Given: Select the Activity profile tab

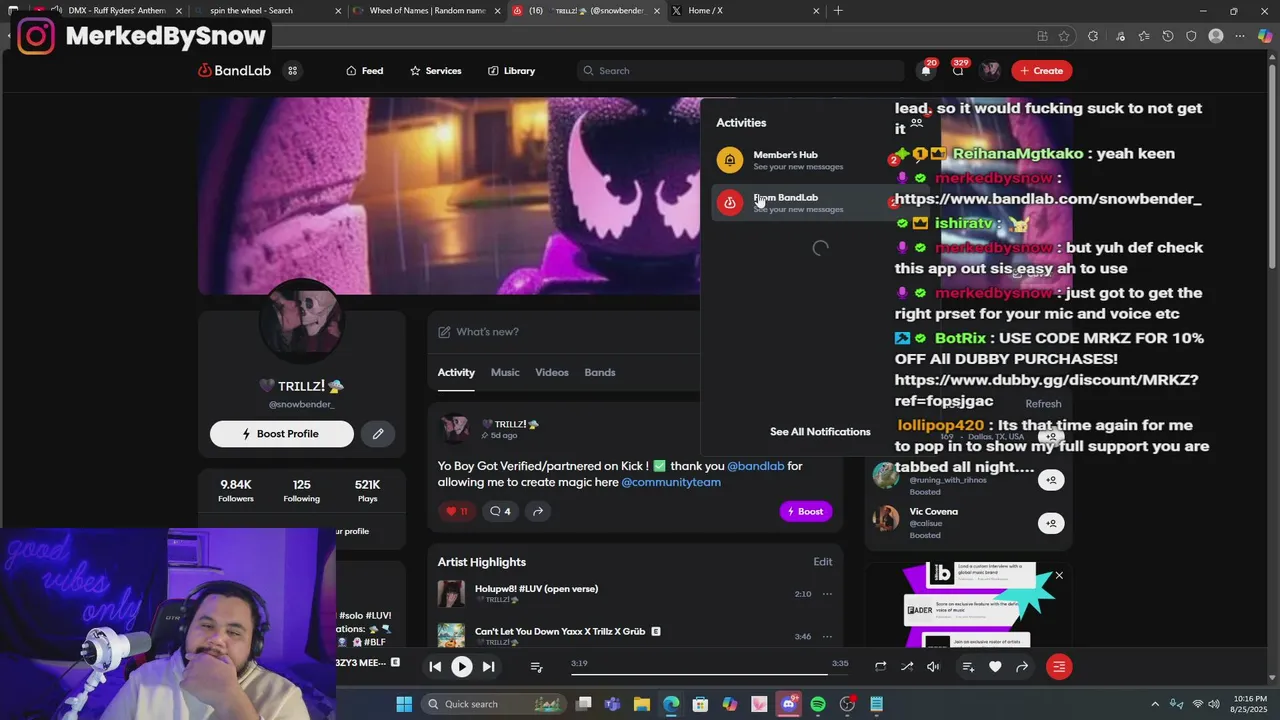Looking at the screenshot, I should [x=456, y=372].
